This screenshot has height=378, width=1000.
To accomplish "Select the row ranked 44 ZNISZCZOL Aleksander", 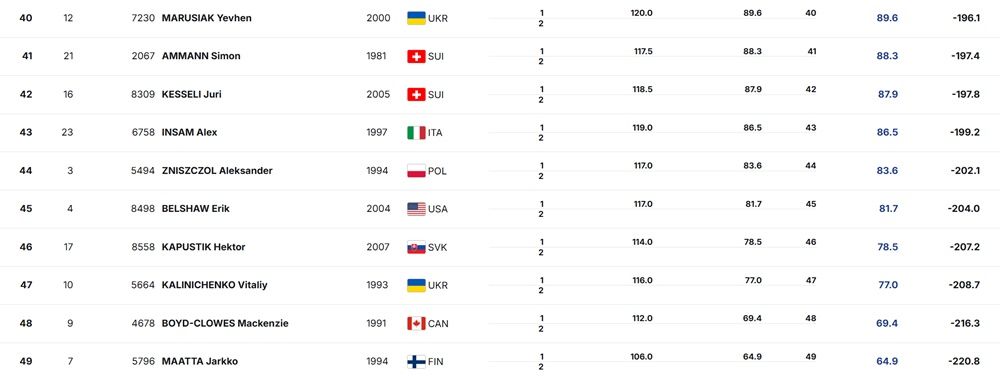I will coord(500,171).
